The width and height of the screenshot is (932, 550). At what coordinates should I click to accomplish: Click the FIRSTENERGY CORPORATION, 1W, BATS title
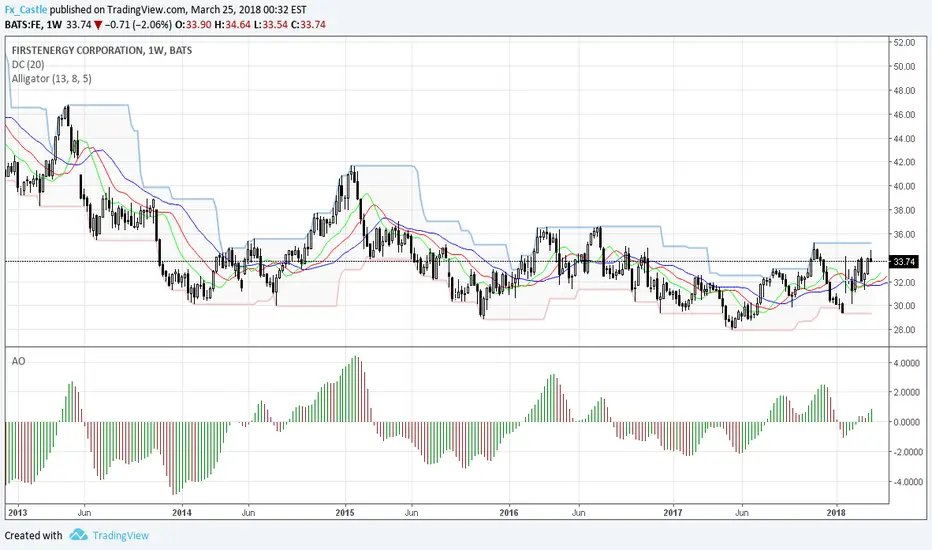point(102,51)
